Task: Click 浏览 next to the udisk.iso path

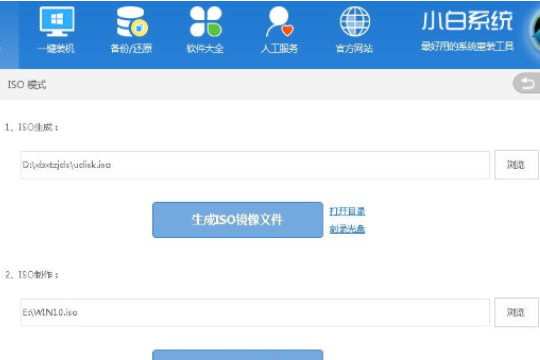Action: (516, 165)
